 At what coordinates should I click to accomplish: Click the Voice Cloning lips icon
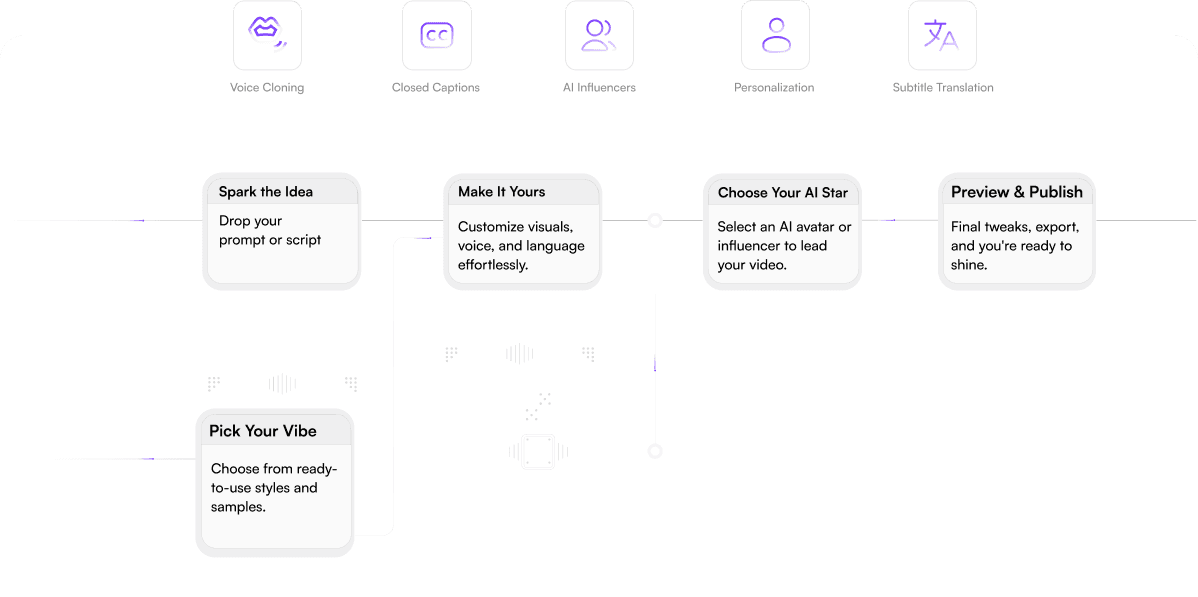point(267,34)
